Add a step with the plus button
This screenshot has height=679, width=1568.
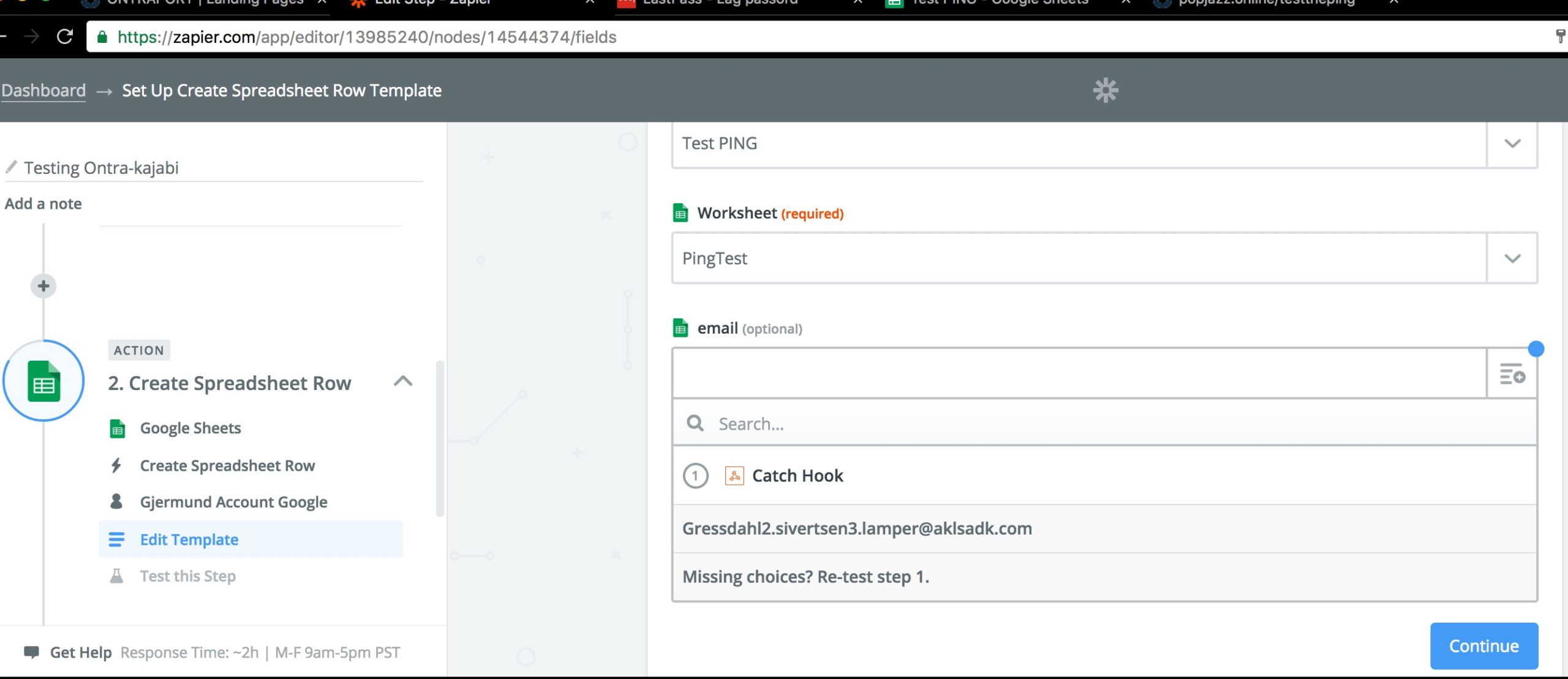coord(43,286)
